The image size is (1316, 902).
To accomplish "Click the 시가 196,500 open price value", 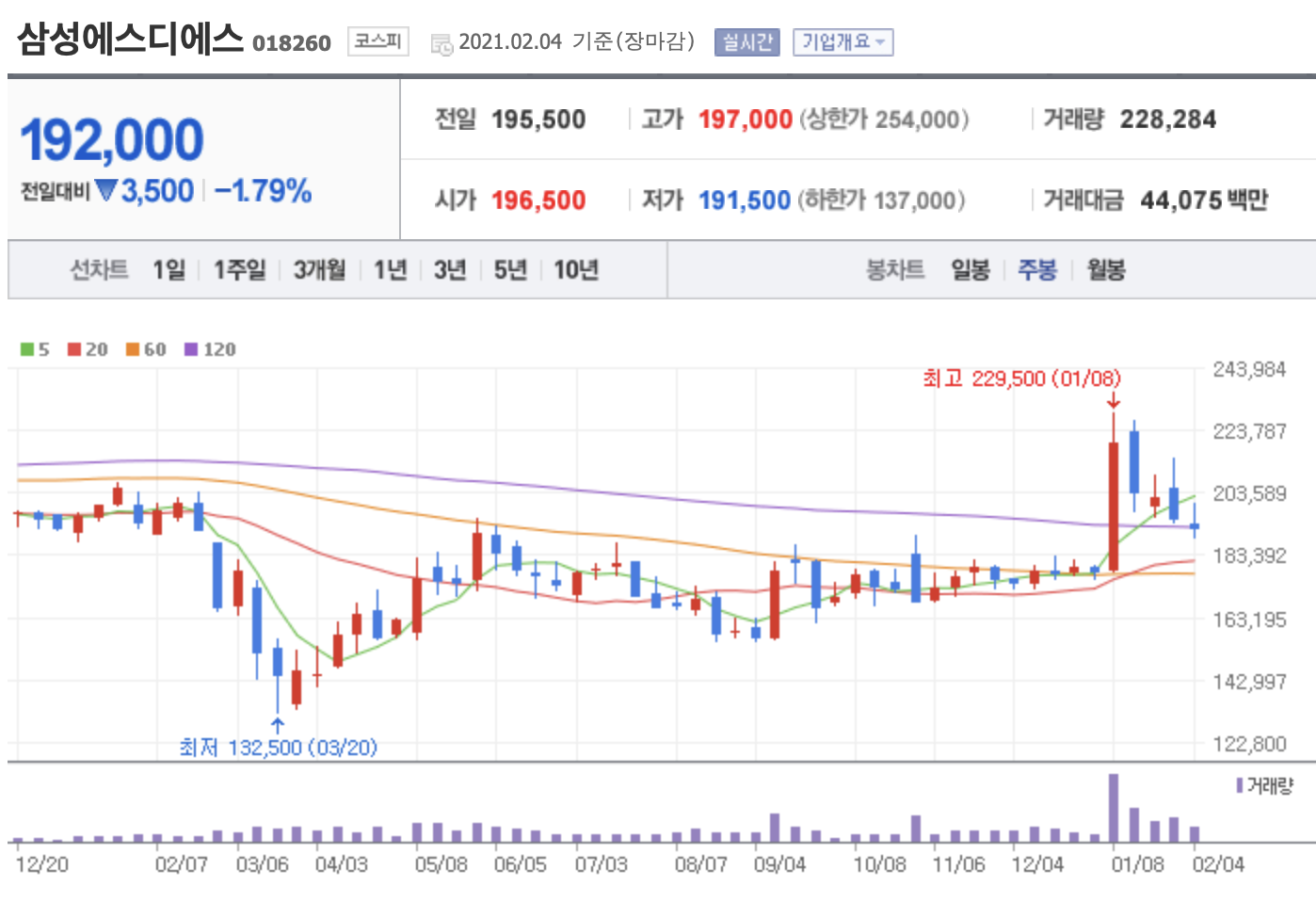I will click(x=538, y=201).
